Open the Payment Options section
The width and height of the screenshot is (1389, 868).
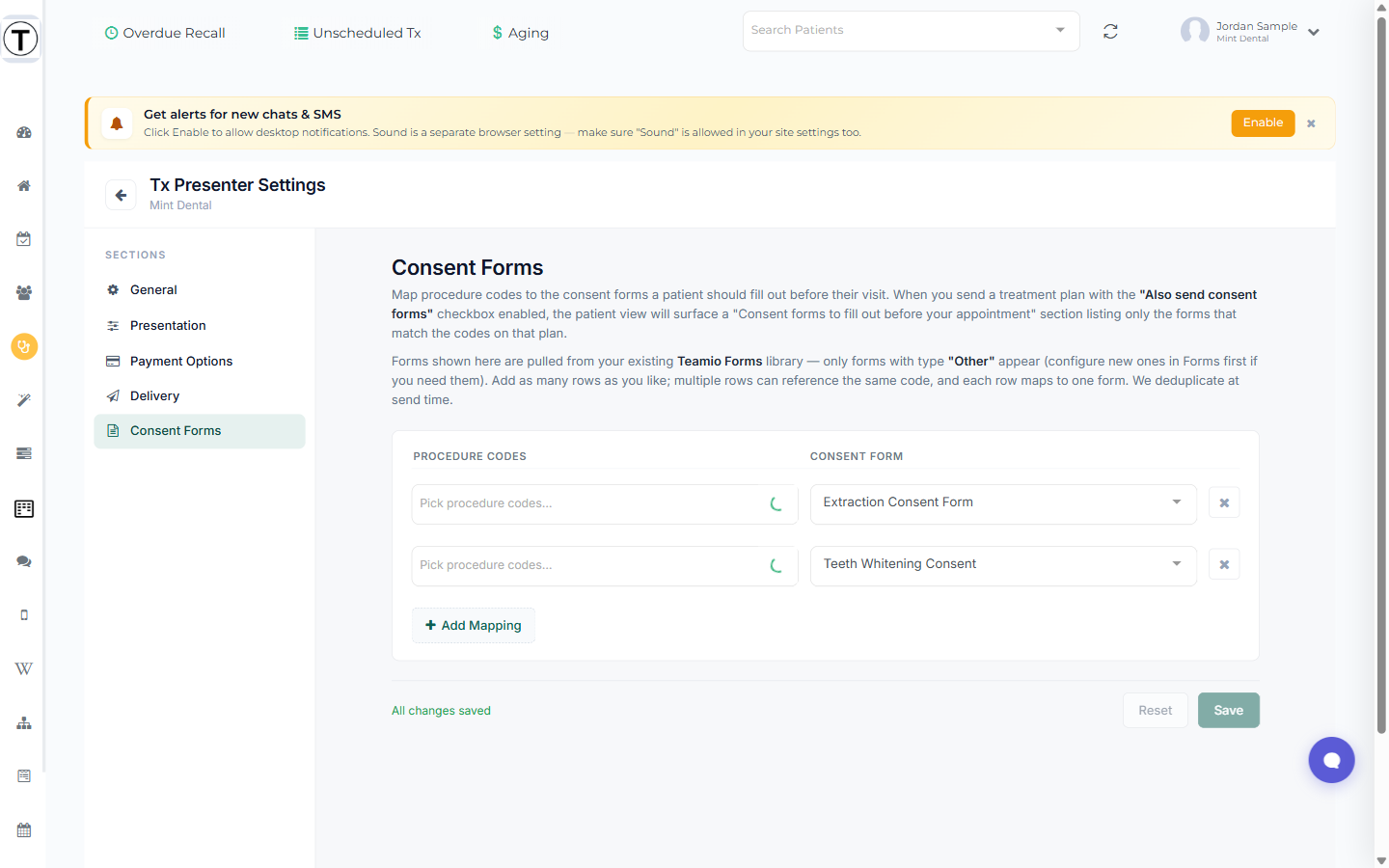coord(200,361)
